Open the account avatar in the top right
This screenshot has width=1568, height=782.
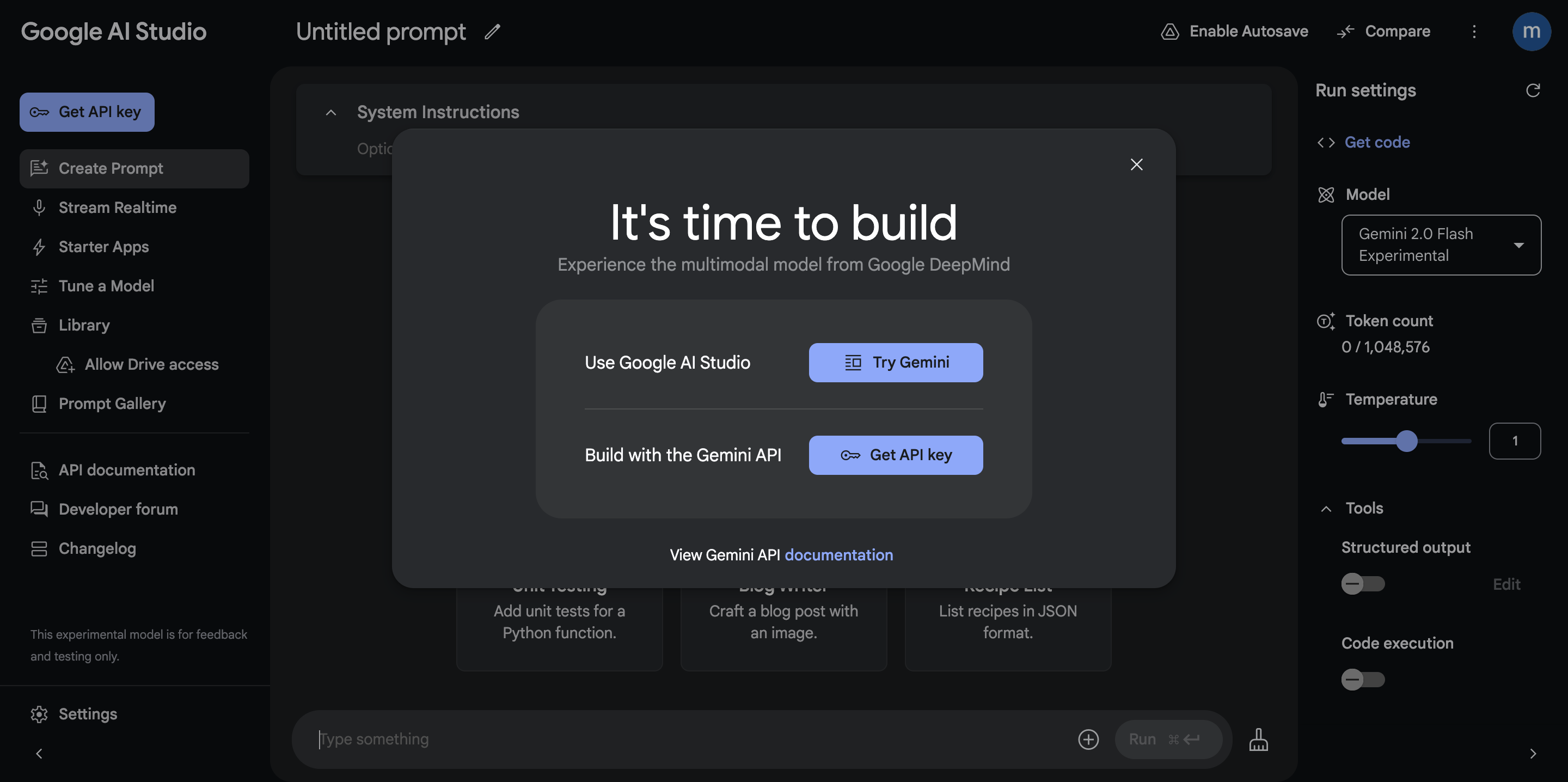point(1531,32)
